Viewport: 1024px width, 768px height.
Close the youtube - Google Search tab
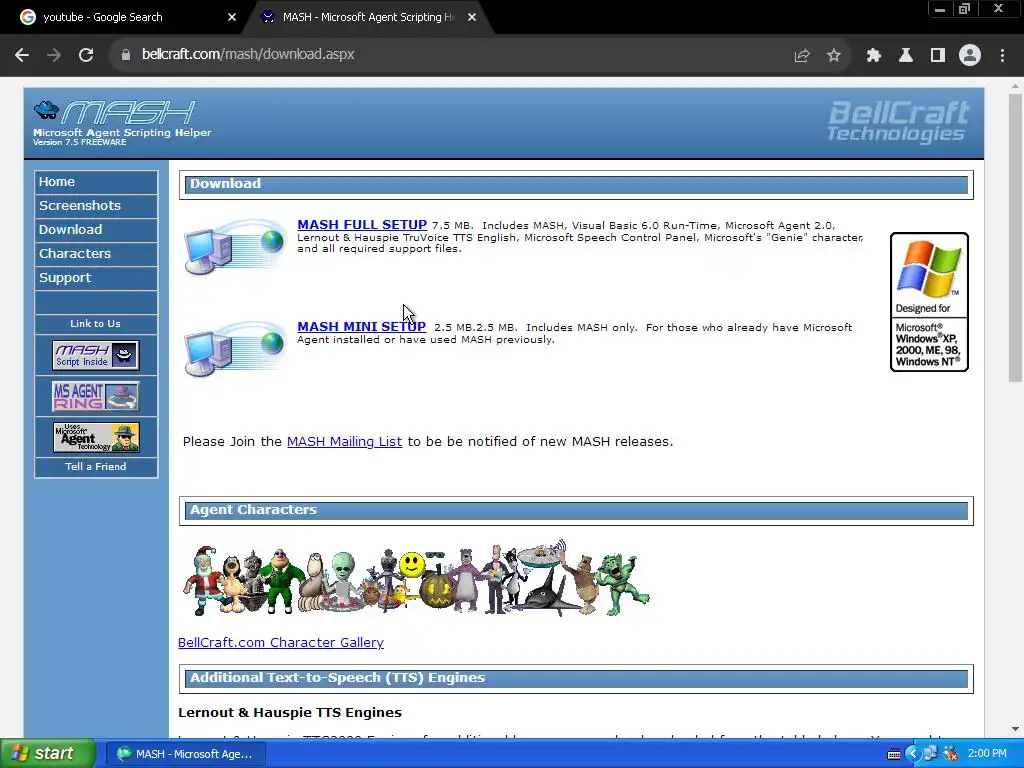232,17
